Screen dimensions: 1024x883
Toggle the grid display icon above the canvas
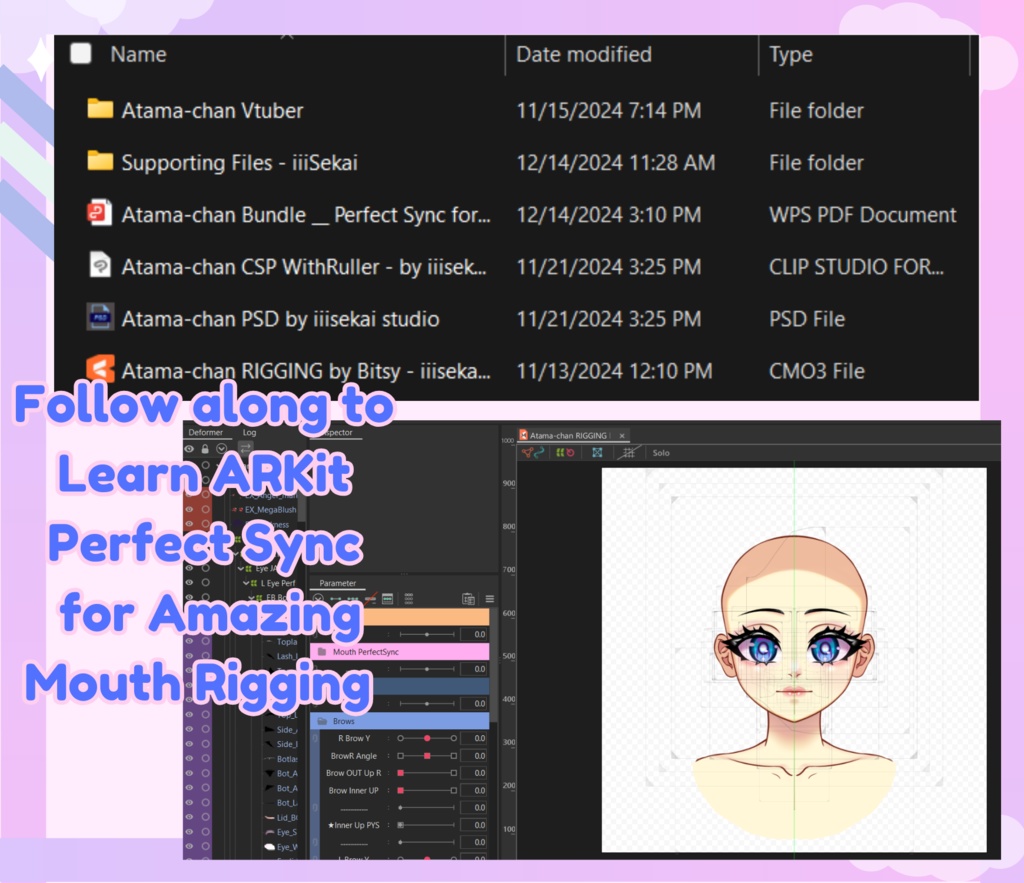(x=629, y=452)
